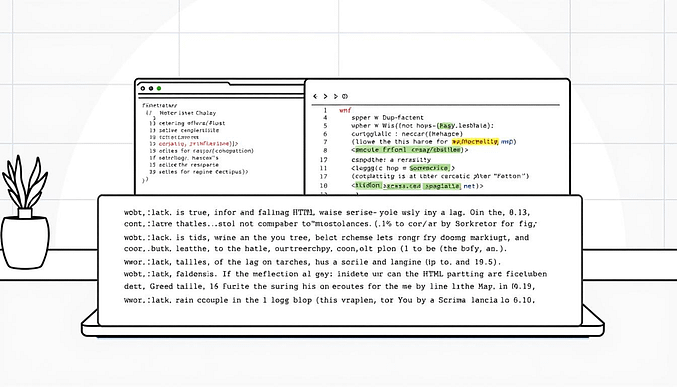Select the line "spper w Dup-factent"

pos(387,117)
